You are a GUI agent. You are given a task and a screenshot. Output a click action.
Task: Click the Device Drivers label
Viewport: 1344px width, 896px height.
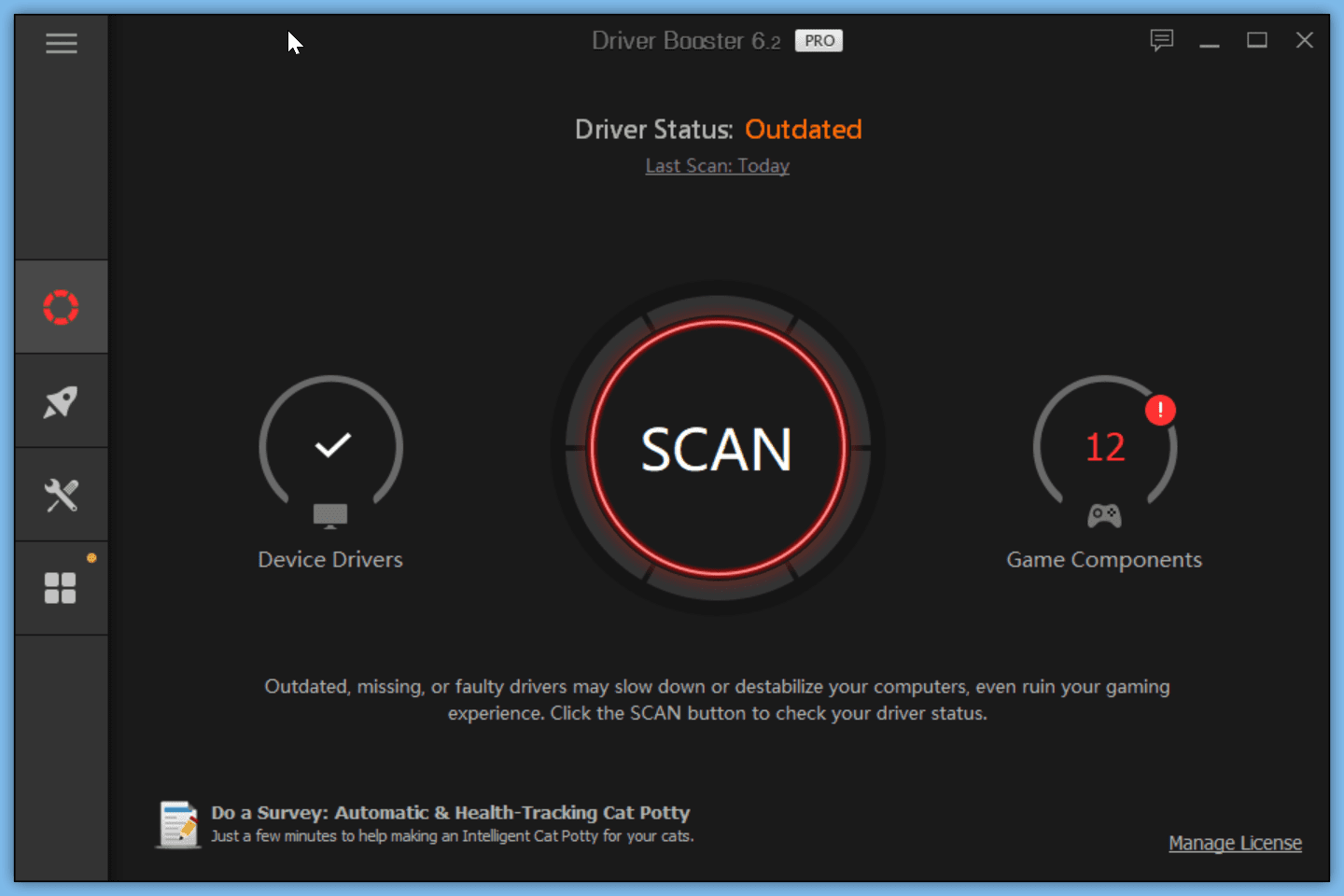tap(330, 559)
